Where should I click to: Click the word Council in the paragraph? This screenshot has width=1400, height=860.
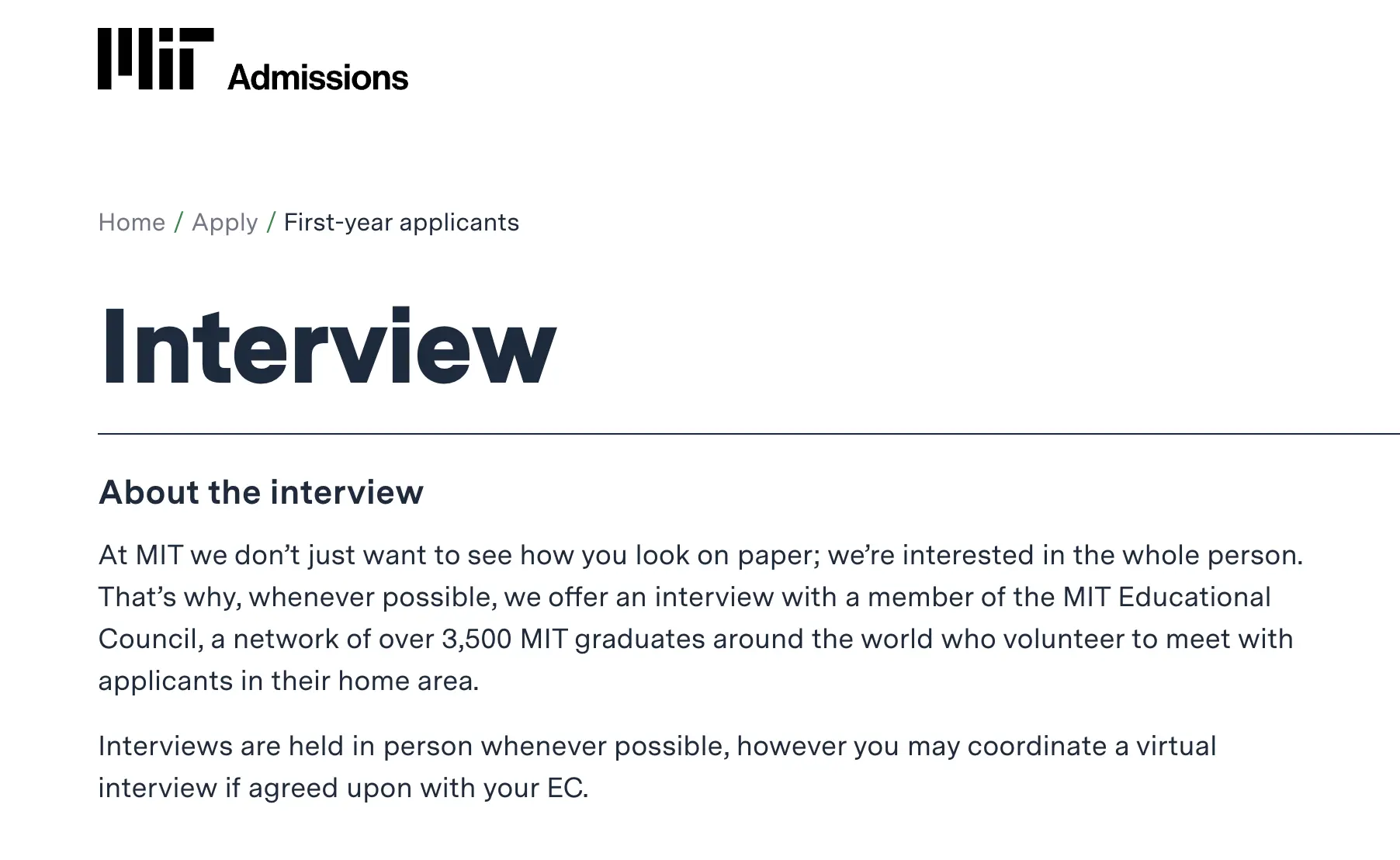(150, 639)
